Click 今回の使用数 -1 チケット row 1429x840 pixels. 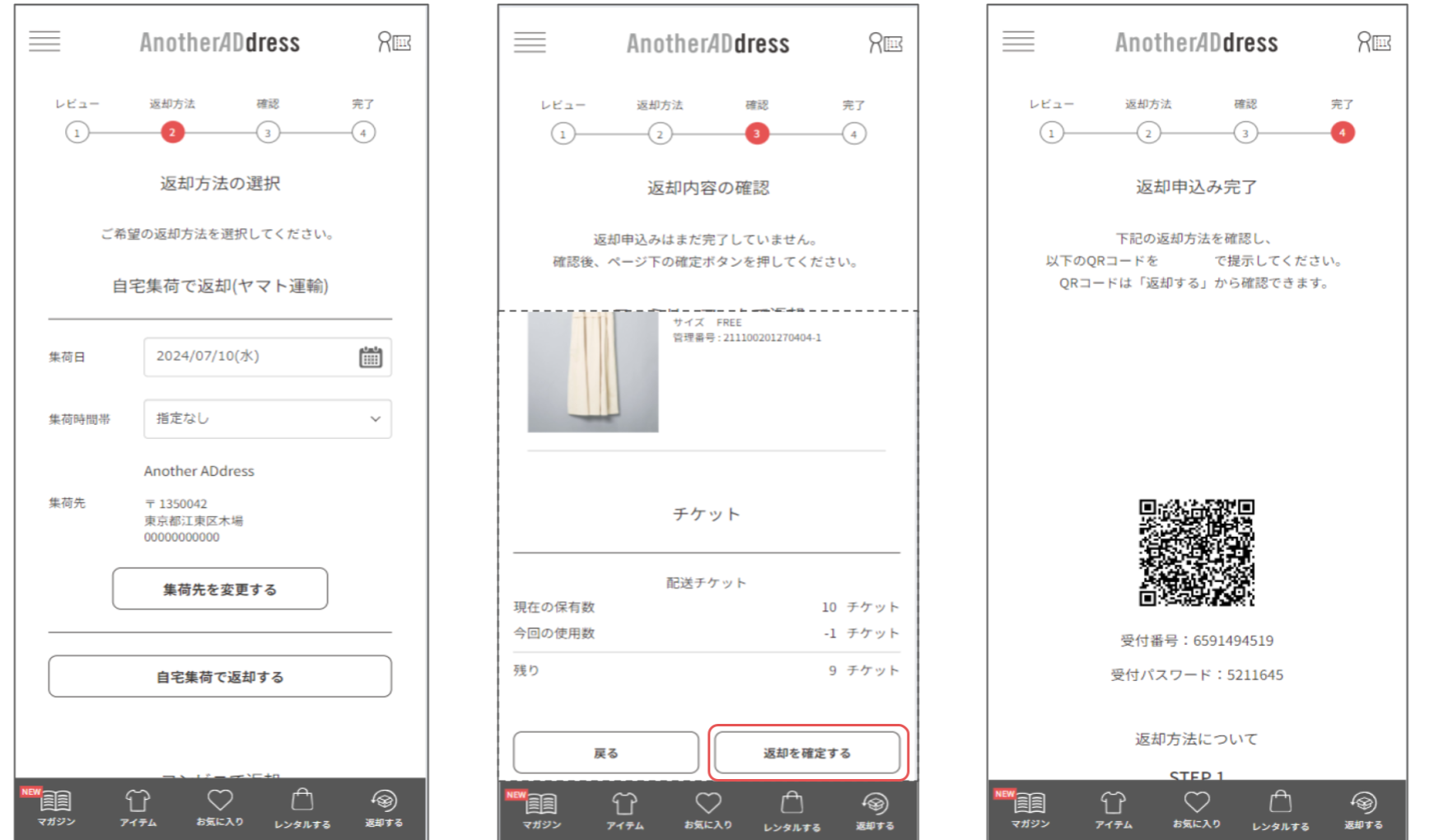[707, 633]
